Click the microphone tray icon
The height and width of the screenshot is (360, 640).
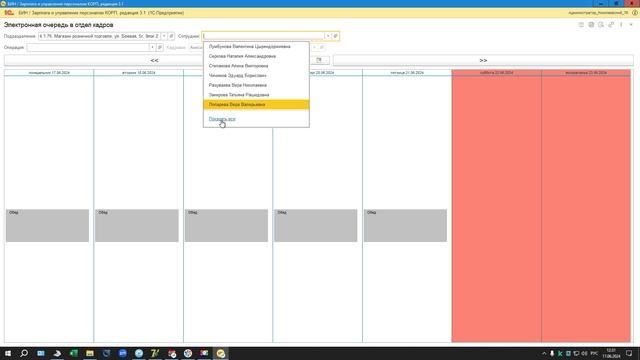[x=552, y=353]
